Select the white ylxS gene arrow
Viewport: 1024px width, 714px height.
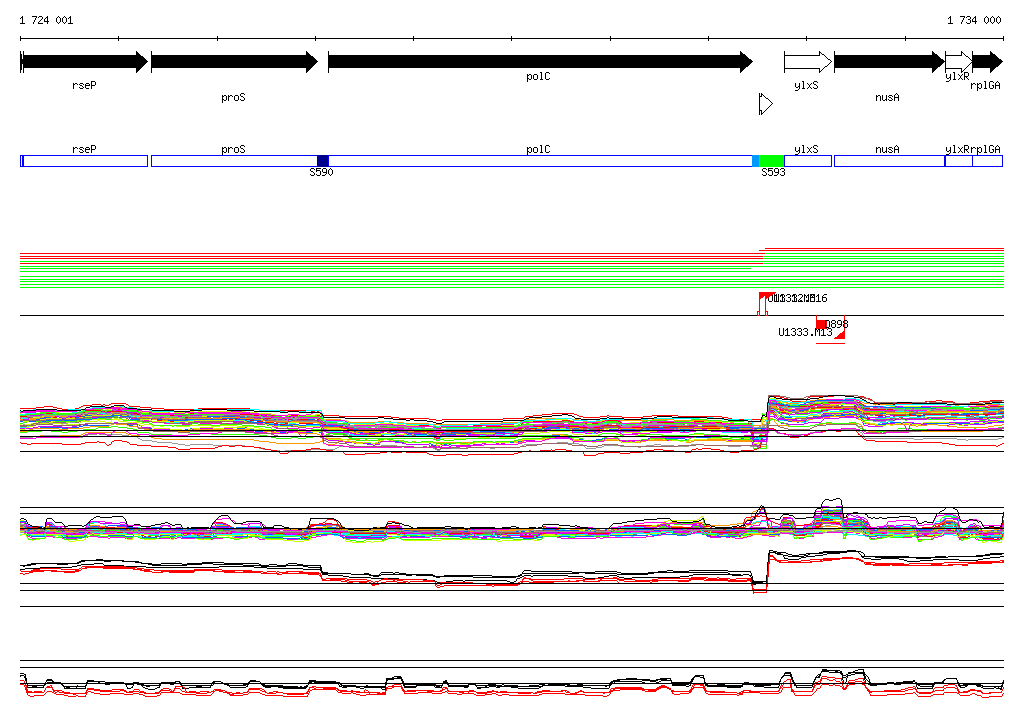[807, 62]
